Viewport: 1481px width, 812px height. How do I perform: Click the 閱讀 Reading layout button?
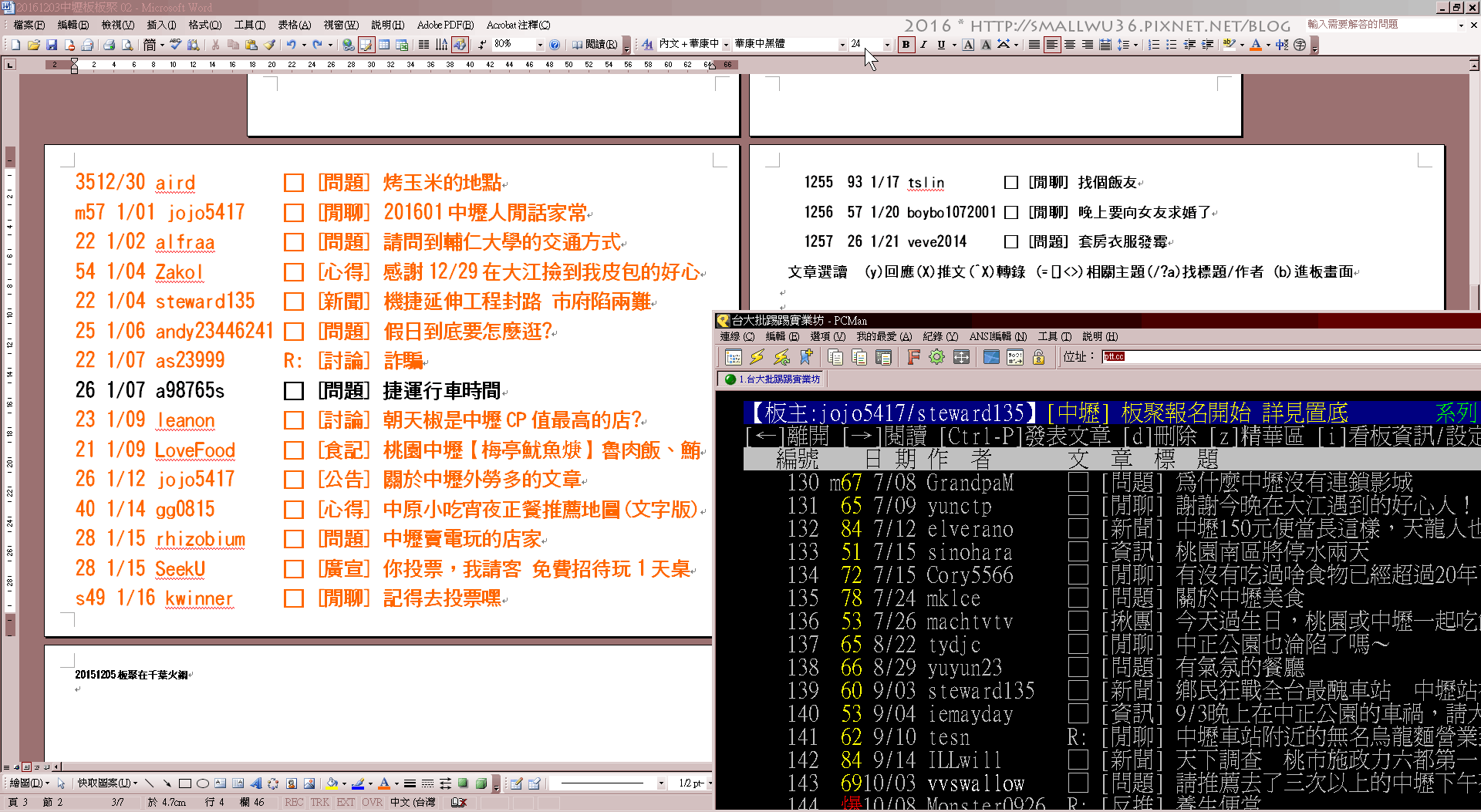pyautogui.click(x=595, y=45)
